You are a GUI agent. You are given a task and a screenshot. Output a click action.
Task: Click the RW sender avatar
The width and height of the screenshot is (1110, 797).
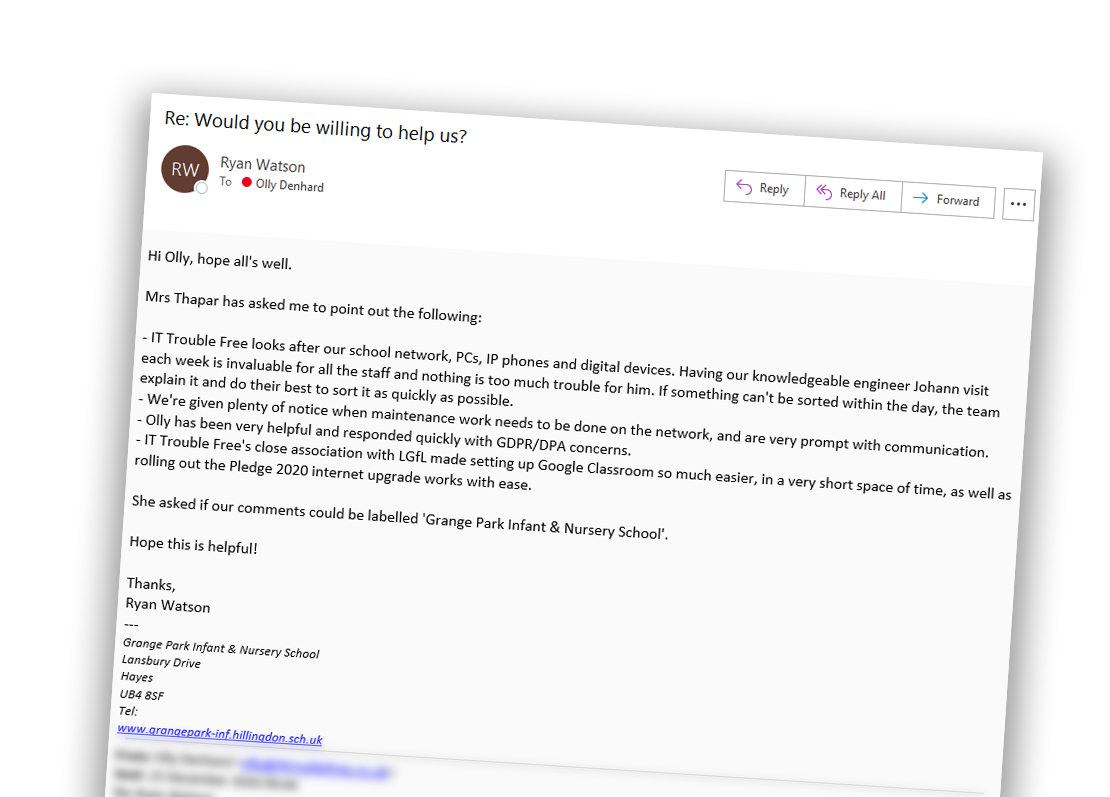point(185,169)
